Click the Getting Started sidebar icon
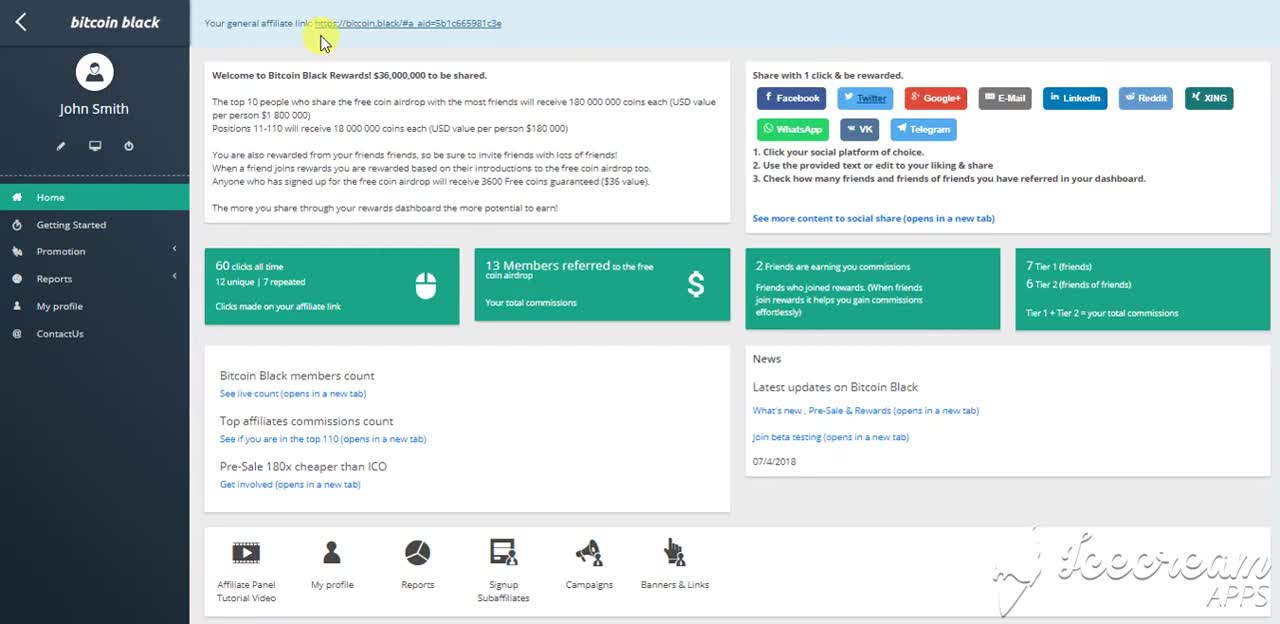This screenshot has width=1280, height=624. coord(17,225)
